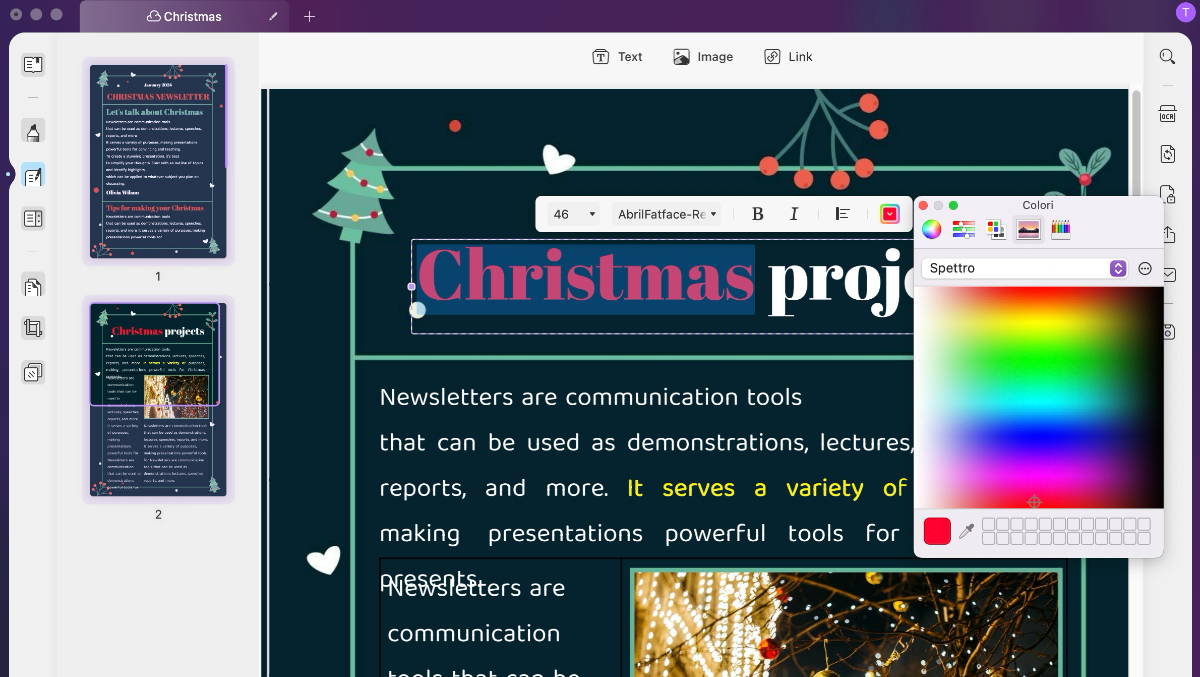Toggle italic formatting on selected text
Viewport: 1200px width, 677px height.
[x=794, y=214]
